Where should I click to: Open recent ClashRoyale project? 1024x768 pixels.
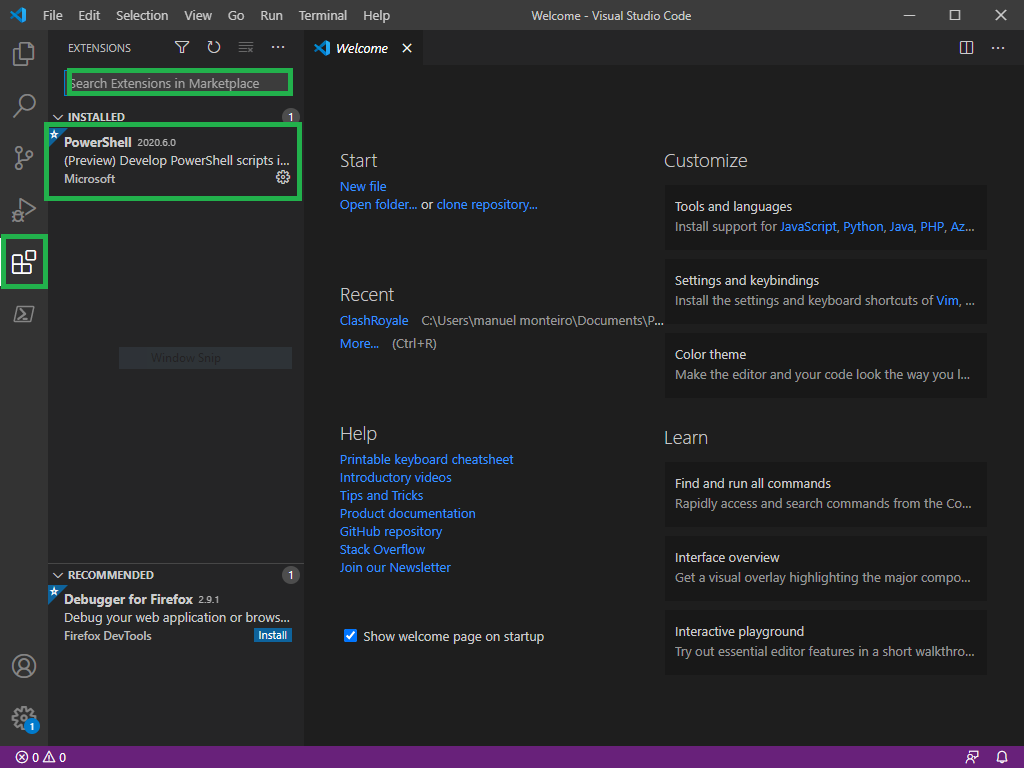coord(374,321)
